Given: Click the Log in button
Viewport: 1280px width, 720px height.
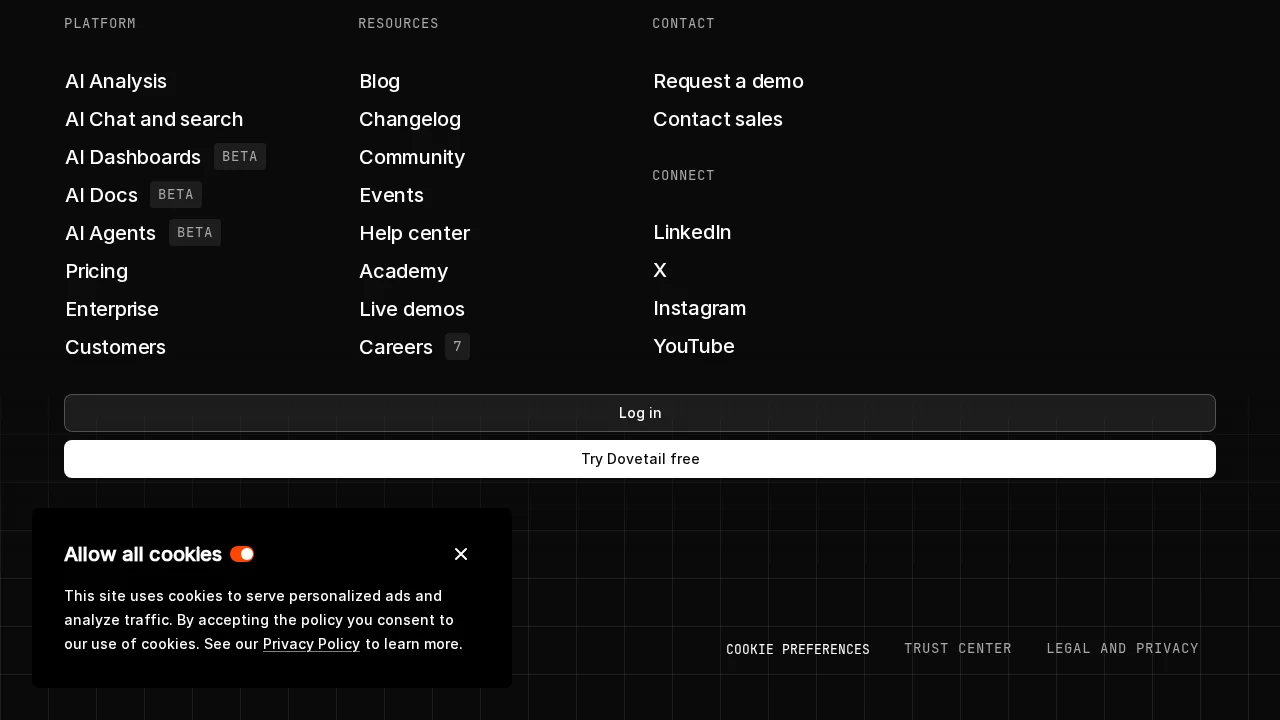Looking at the screenshot, I should (x=640, y=413).
